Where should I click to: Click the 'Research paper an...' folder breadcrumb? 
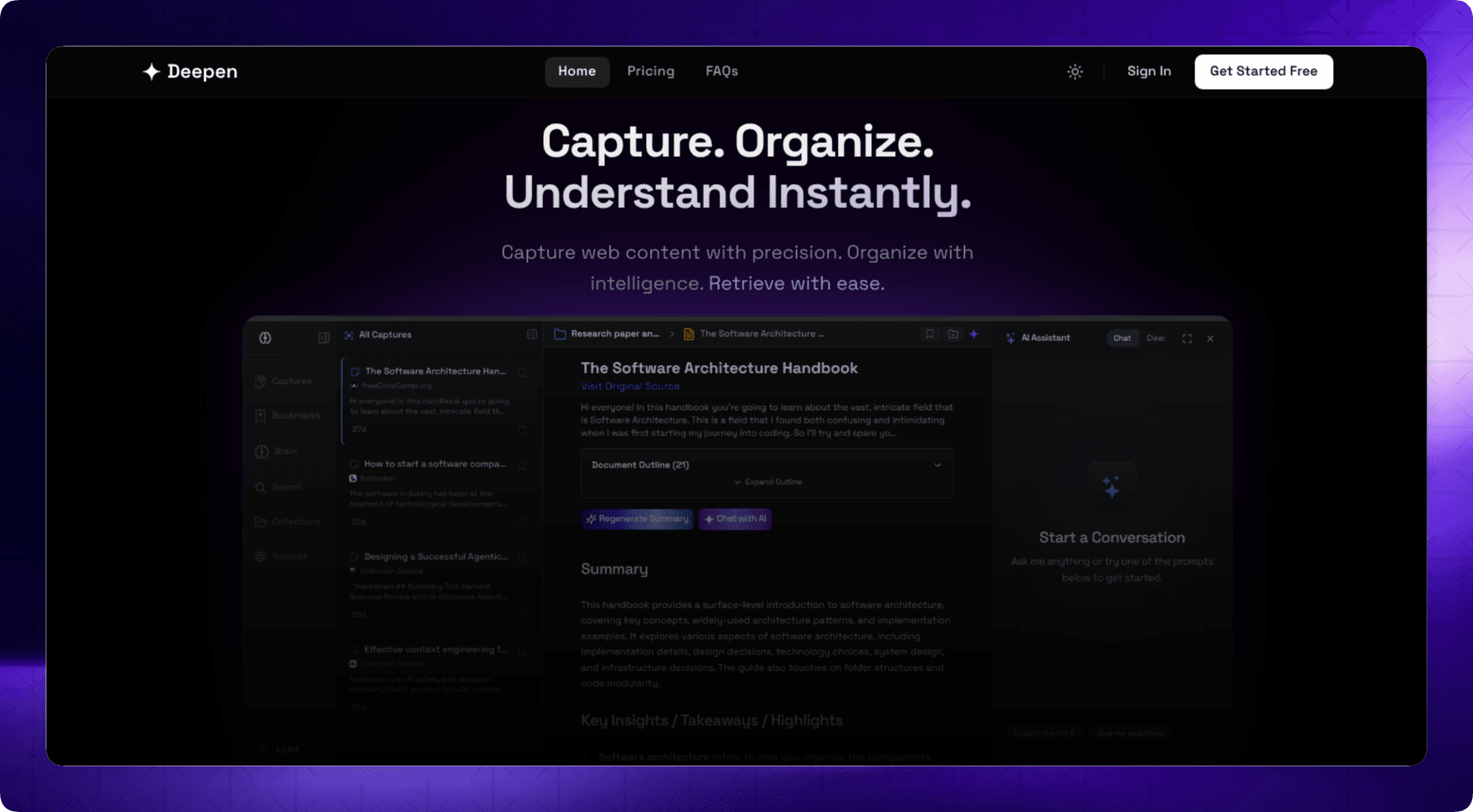click(x=607, y=334)
